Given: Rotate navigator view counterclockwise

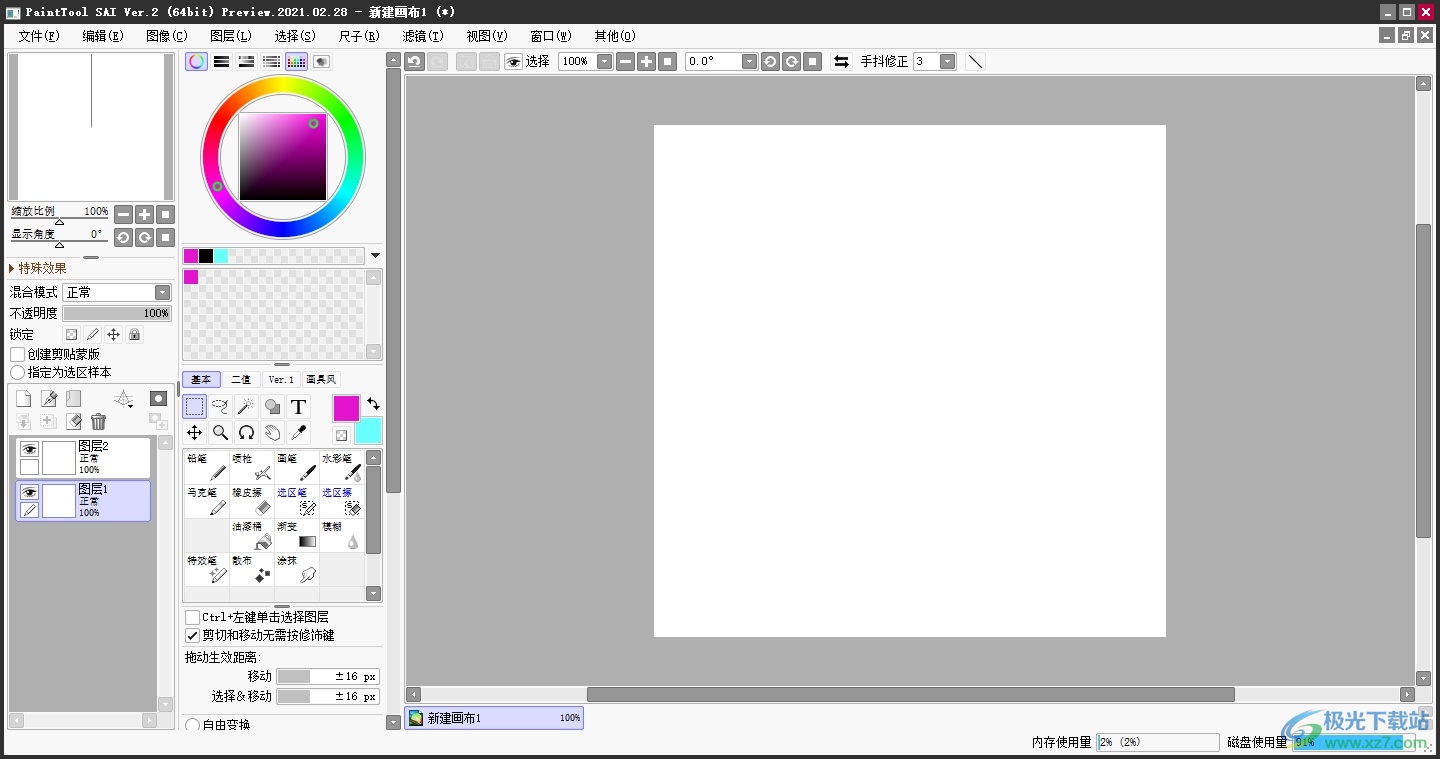Looking at the screenshot, I should tap(123, 237).
